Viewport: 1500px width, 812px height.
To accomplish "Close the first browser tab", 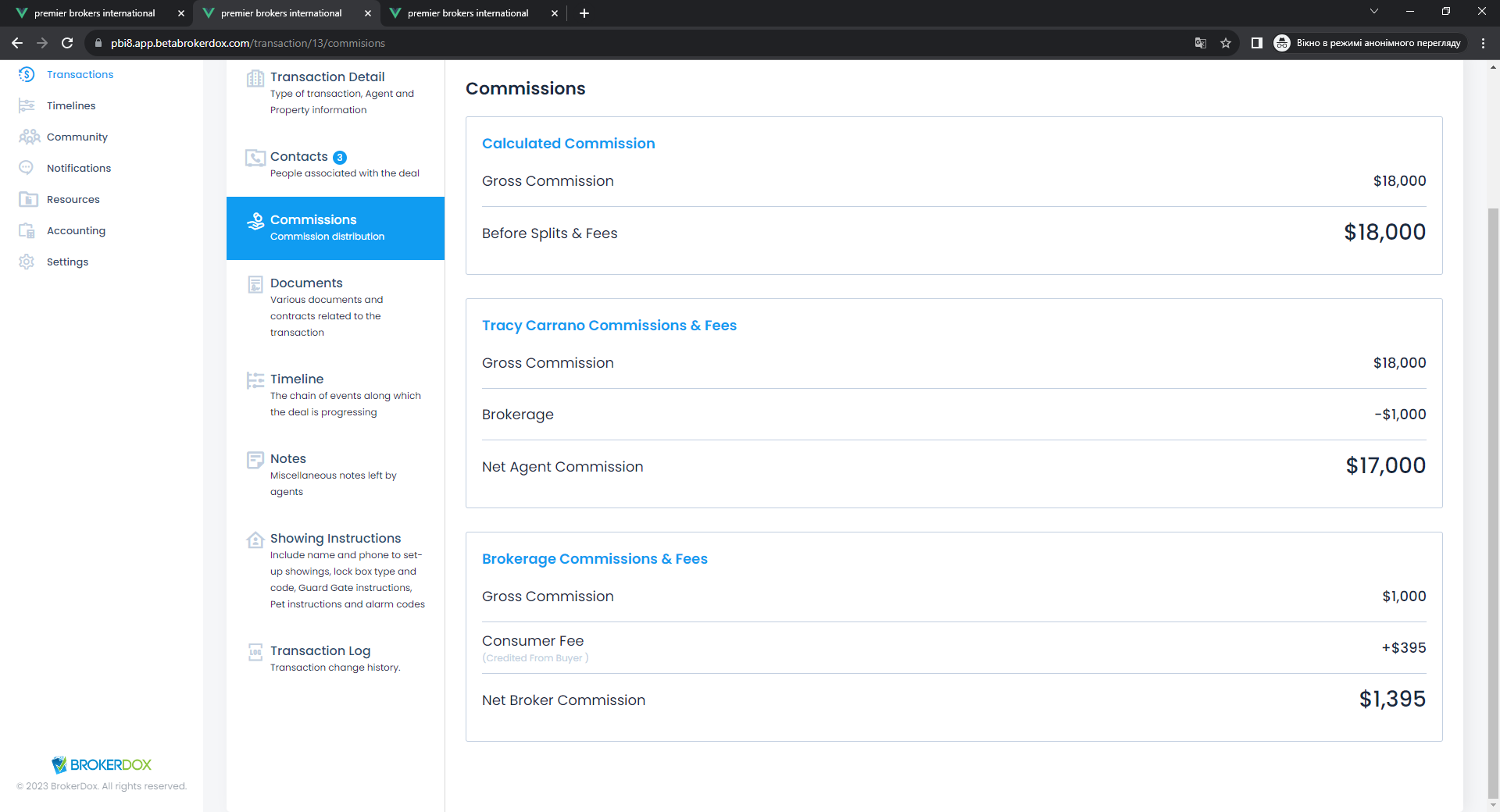I will click(x=181, y=13).
